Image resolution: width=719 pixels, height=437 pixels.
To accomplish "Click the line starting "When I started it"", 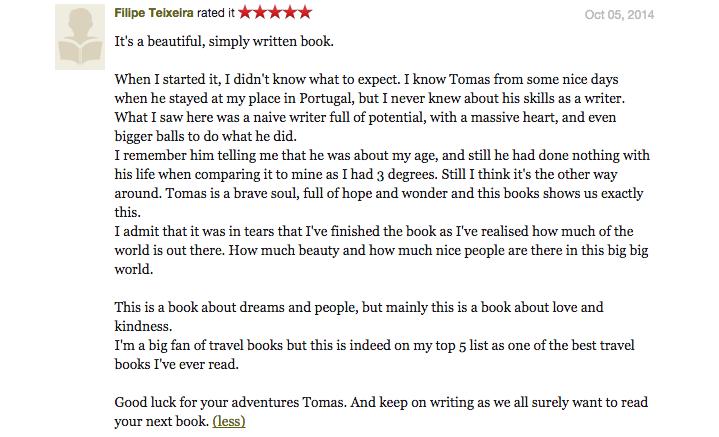I will coord(366,79).
